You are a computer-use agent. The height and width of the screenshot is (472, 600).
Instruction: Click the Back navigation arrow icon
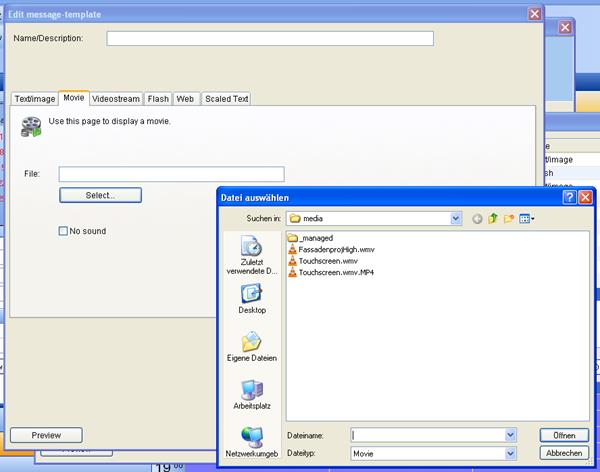click(477, 218)
